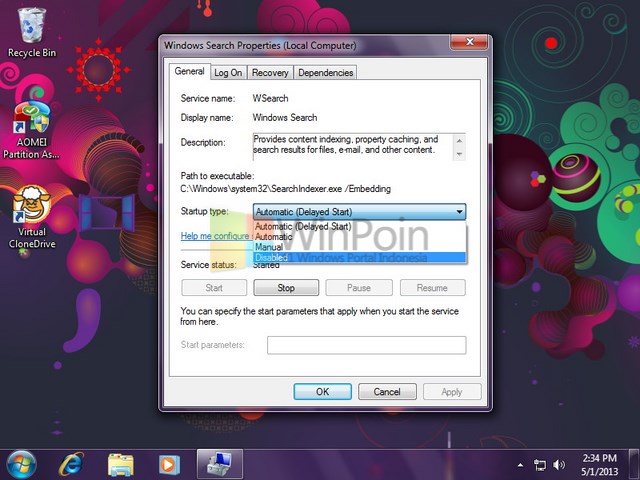Click the Cancel button
Screen dimensions: 640x480
coord(387,392)
